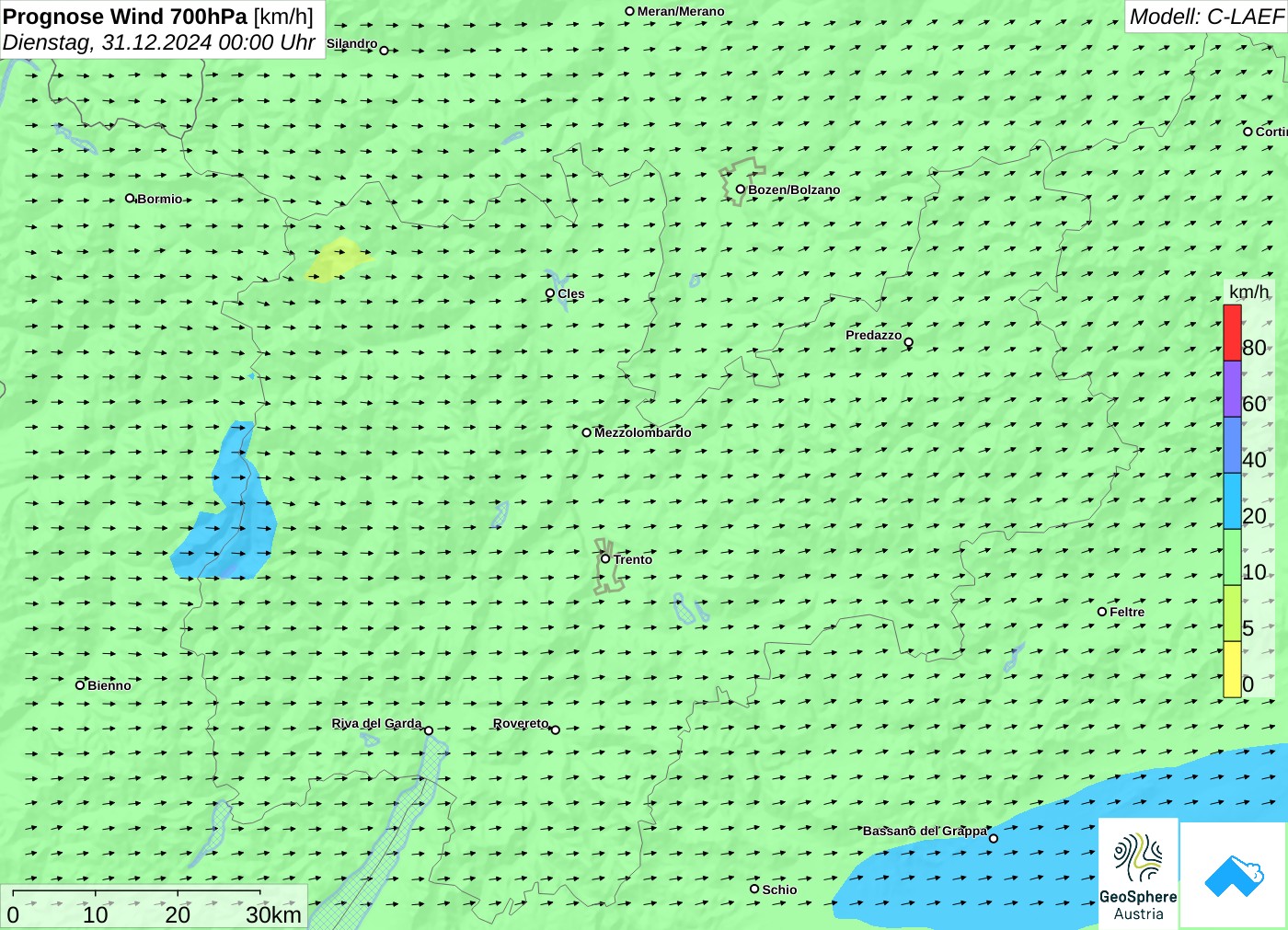Screen dimensions: 1288x930
Task: Click the Trento city marker circle
Action: pos(605,558)
